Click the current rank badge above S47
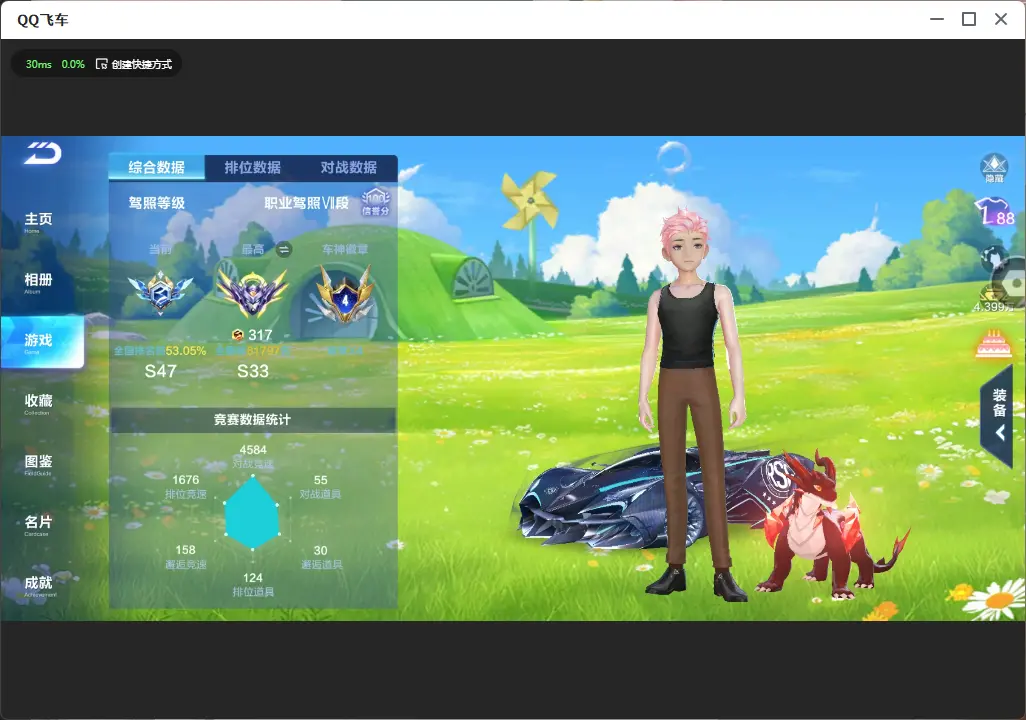 (160, 293)
